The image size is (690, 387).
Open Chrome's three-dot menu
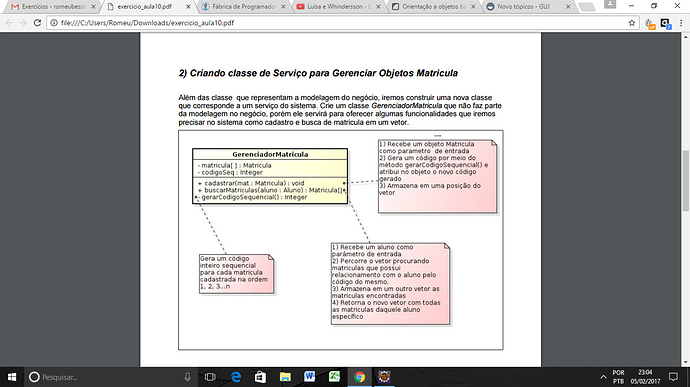pos(681,23)
